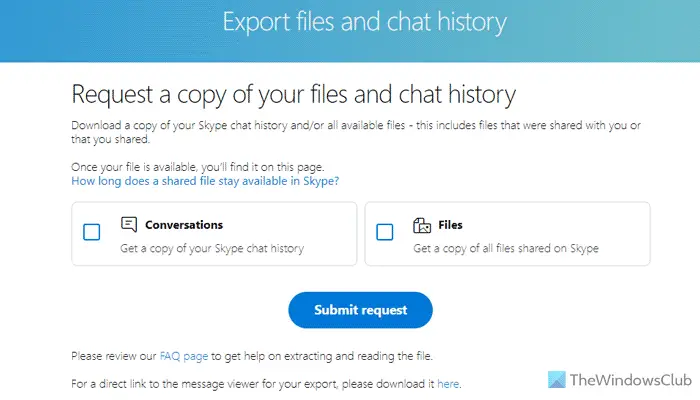The image size is (700, 400).
Task: Click 'Get a copy of your Skype chat history' text
Action: (x=212, y=249)
